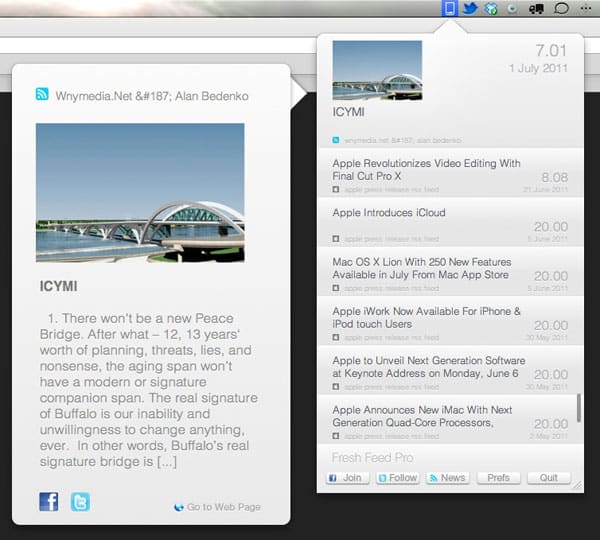This screenshot has height=540, width=600.
Task: Click the bridge thumbnail in the feed list
Action: (x=376, y=69)
